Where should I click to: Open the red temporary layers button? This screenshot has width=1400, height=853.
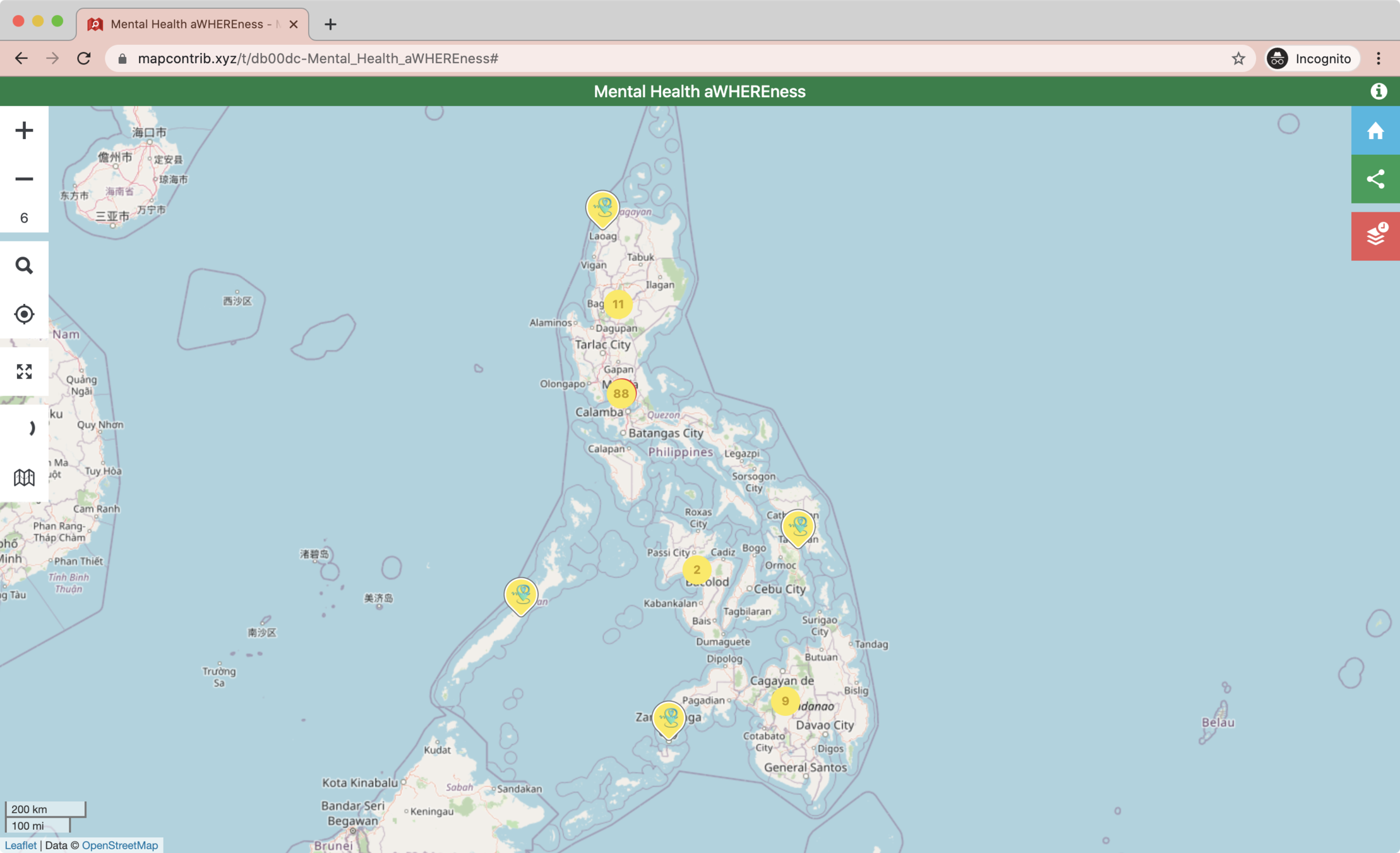pyautogui.click(x=1375, y=236)
